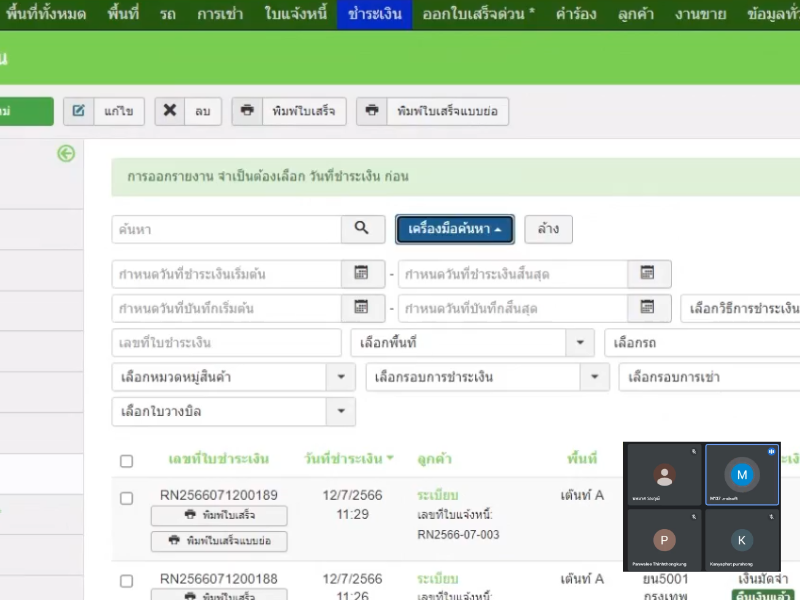The height and width of the screenshot is (600, 800).
Task: Open the เลือกหมวดหมู่สินค้า dropdown
Action: click(234, 378)
